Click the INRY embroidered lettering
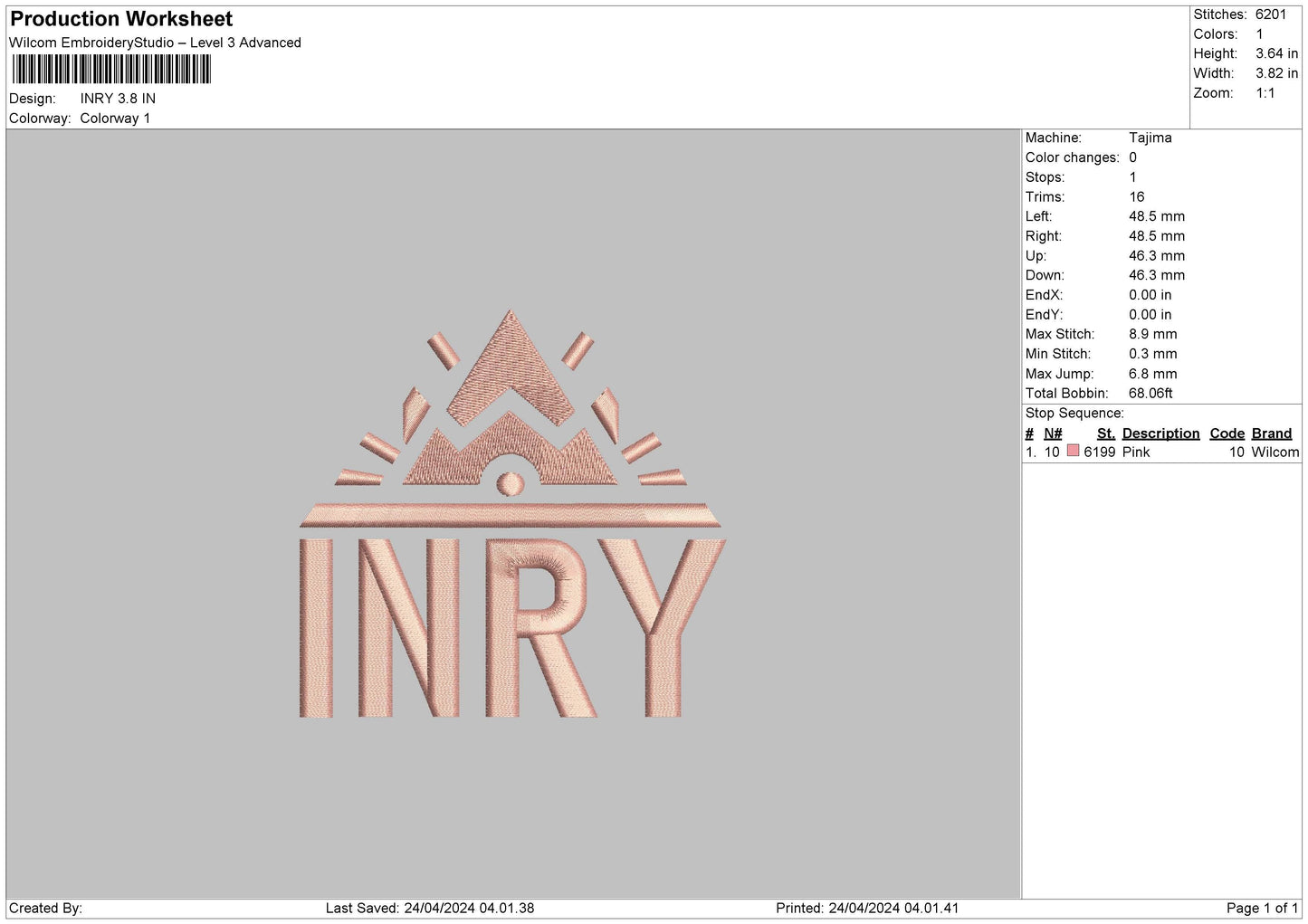 coord(512,628)
